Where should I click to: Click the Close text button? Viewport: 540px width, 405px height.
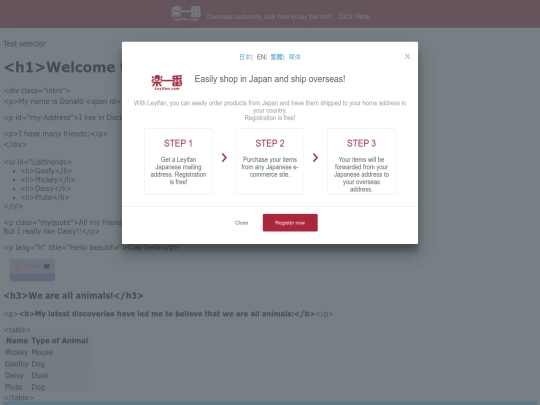[x=241, y=223]
